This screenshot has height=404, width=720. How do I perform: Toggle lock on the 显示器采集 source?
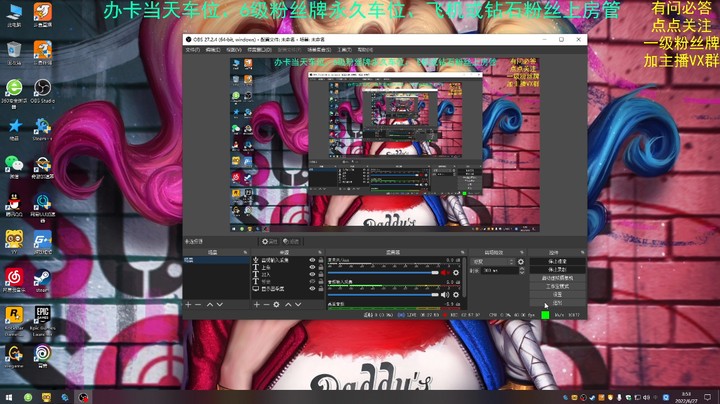coord(321,289)
